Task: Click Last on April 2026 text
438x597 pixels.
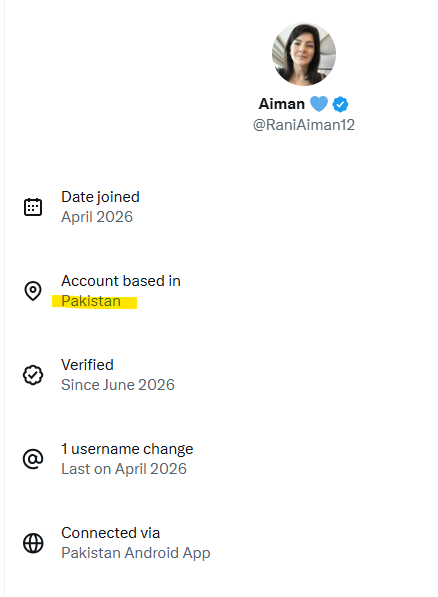Action: 124,469
